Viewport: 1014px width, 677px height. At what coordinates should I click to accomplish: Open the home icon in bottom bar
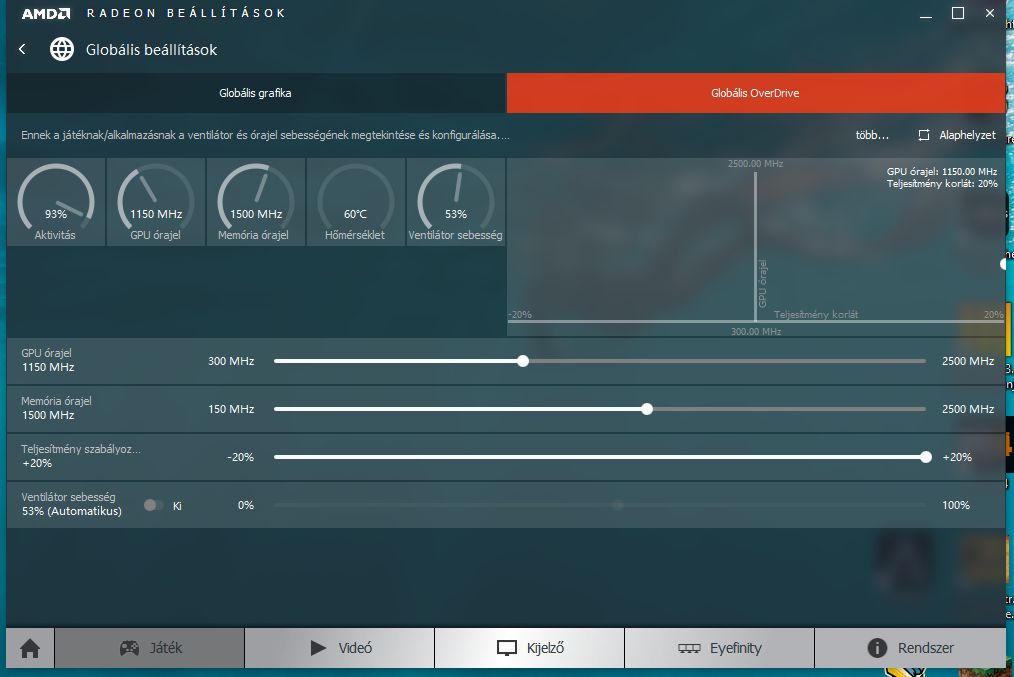30,648
